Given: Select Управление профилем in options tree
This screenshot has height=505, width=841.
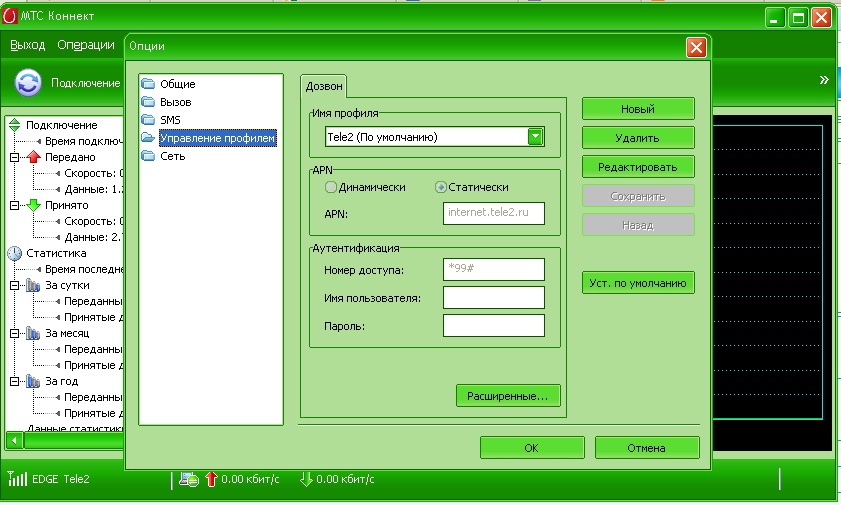Looking at the screenshot, I should pyautogui.click(x=218, y=138).
